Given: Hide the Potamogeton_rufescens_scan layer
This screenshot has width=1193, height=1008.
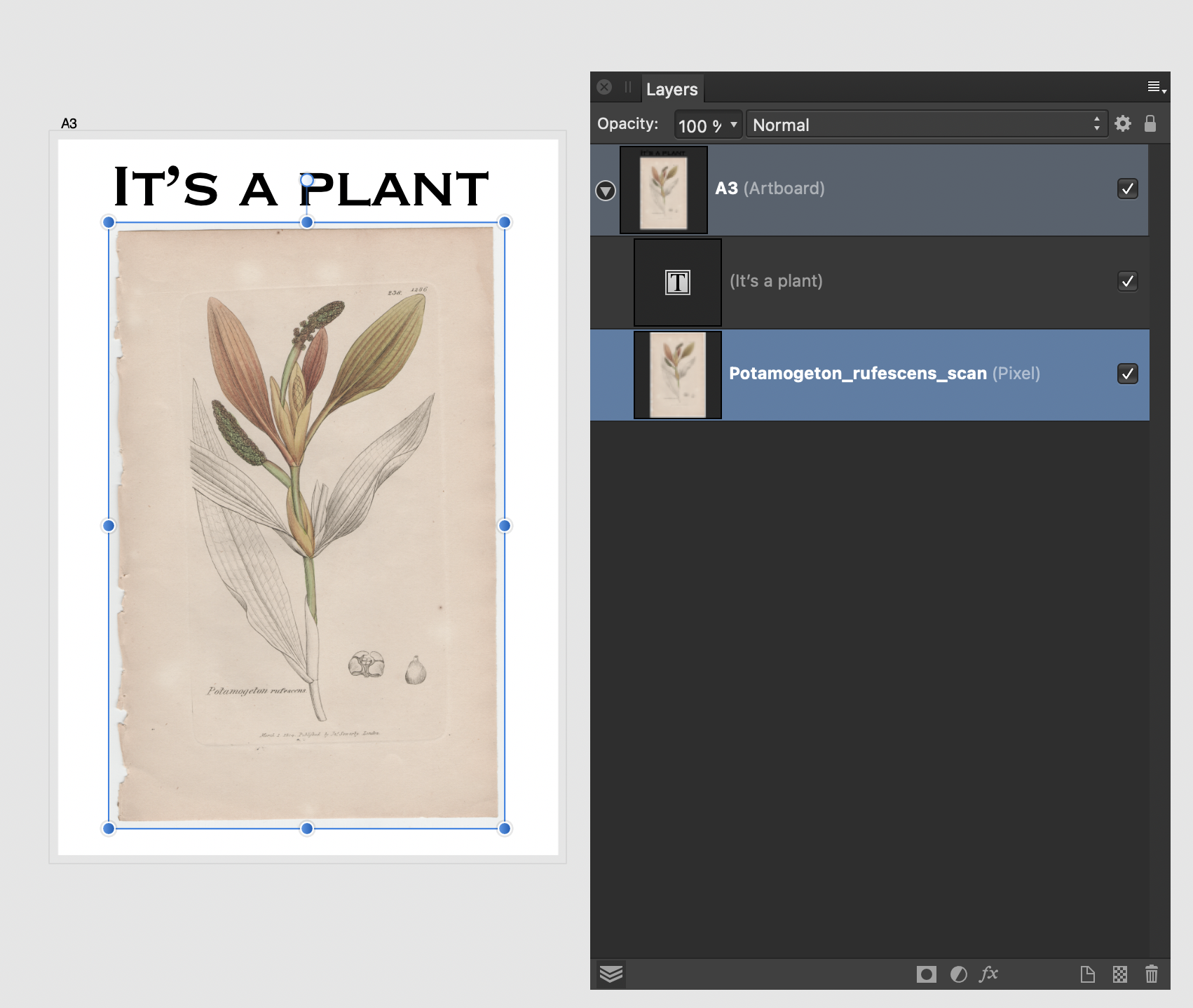Looking at the screenshot, I should [x=1127, y=374].
